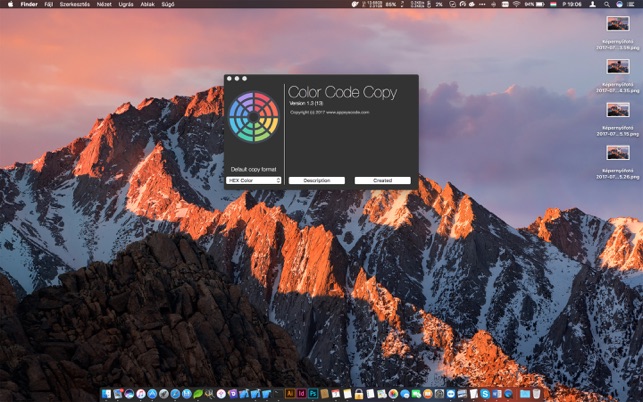Open the Szerkesztés menu
Image resolution: width=643 pixels, height=402 pixels.
[x=75, y=4]
